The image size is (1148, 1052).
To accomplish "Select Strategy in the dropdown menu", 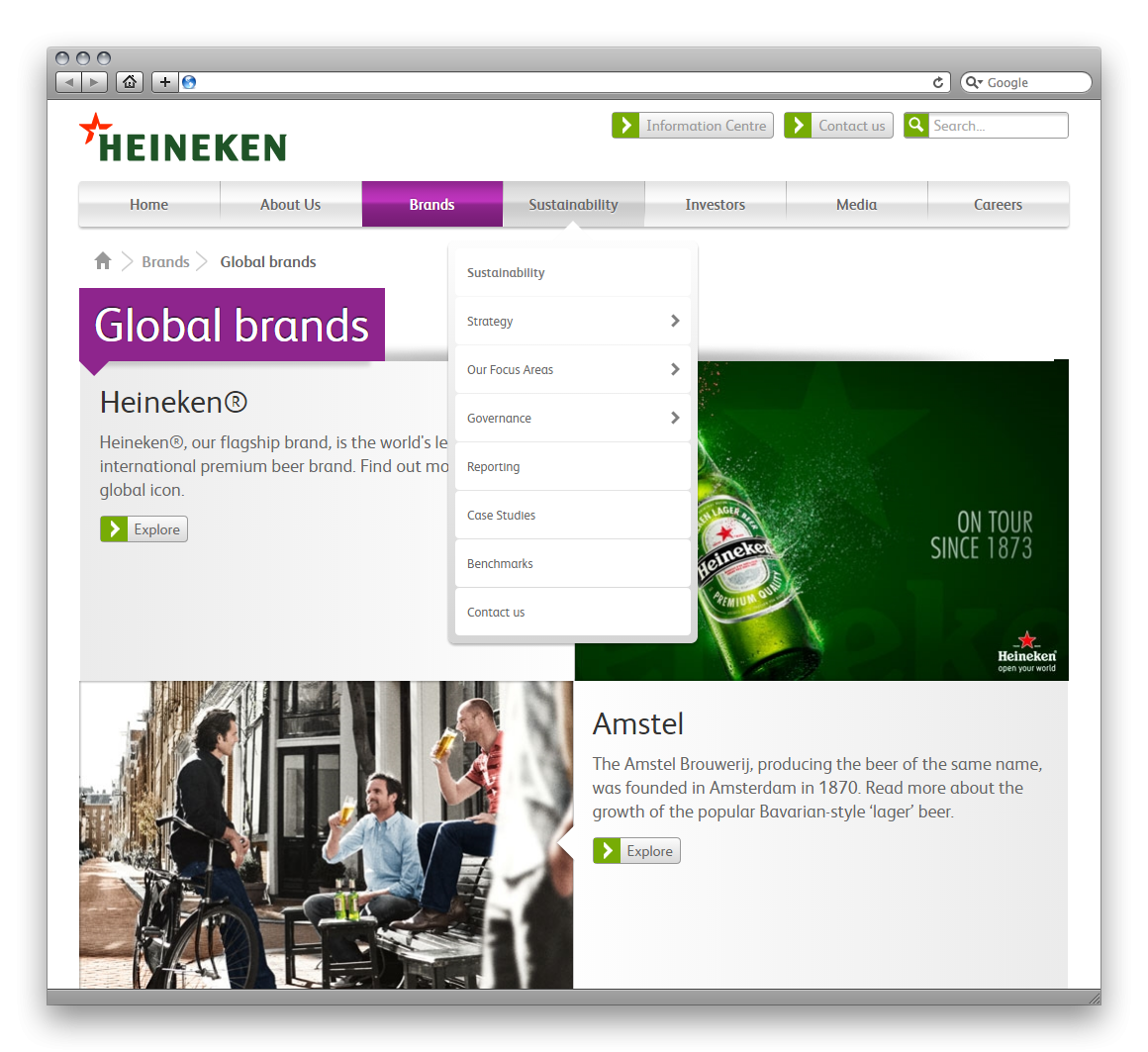I will 573,321.
